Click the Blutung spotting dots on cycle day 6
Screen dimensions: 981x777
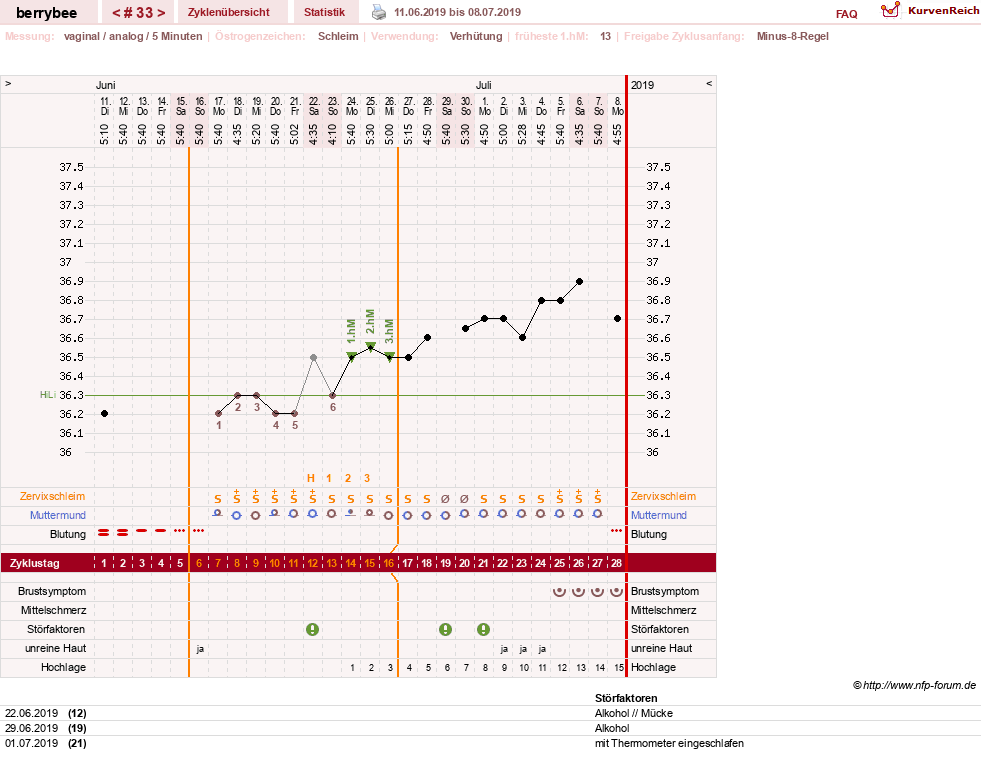pos(199,531)
